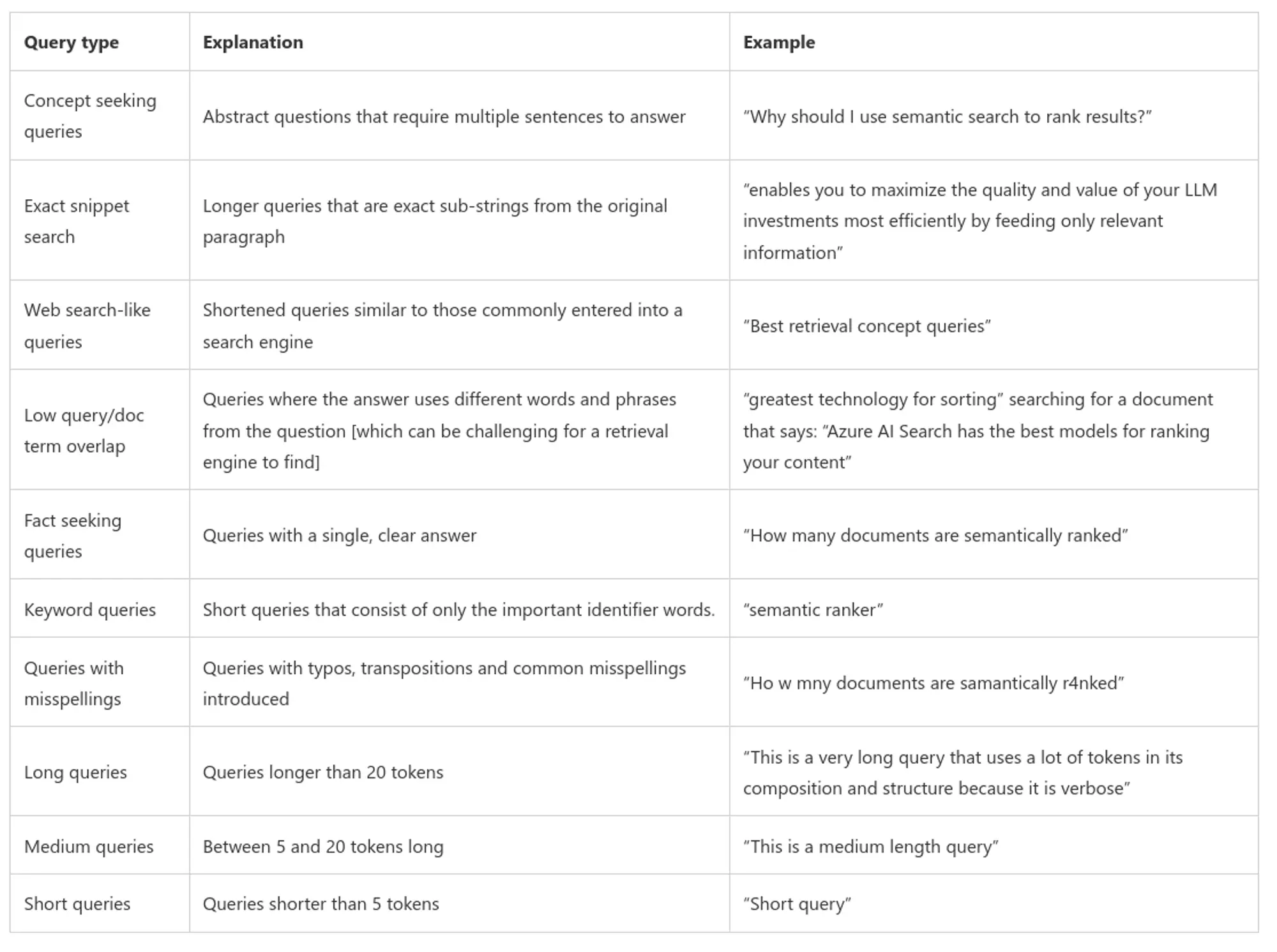
Task: Click the "semantic ranker" example text
Action: [813, 610]
